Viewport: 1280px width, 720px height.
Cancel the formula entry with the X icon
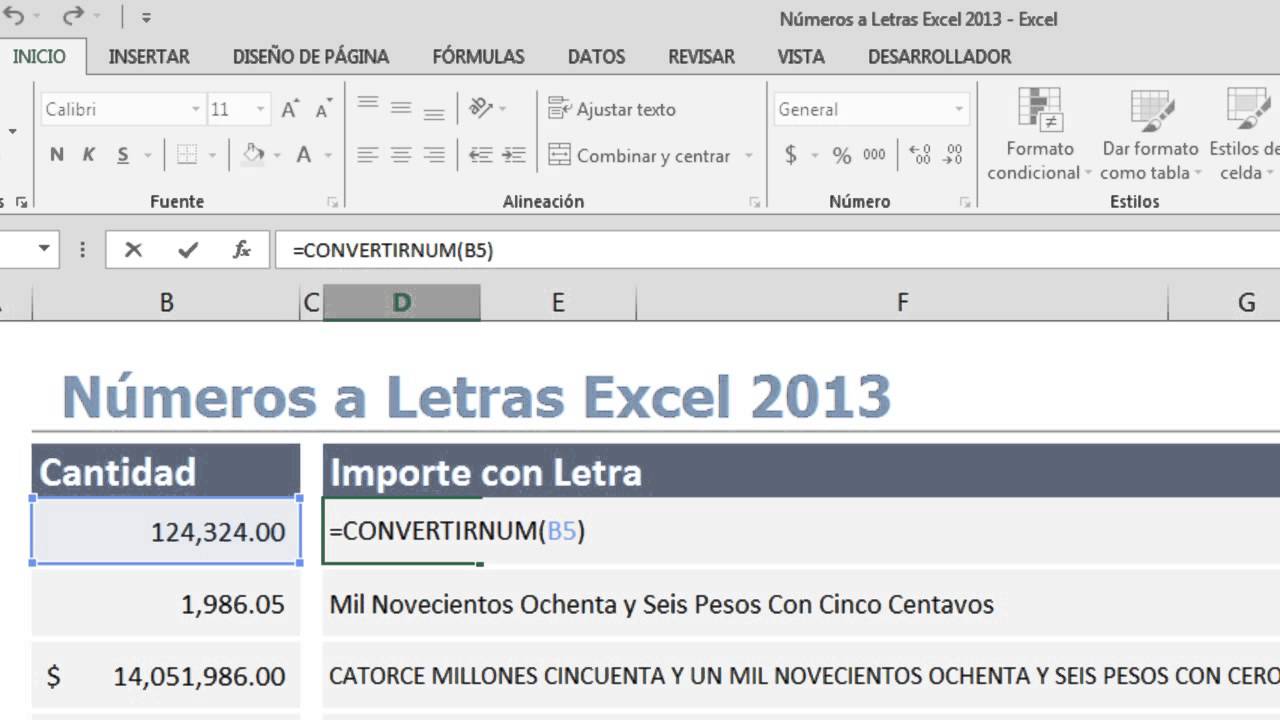(133, 250)
